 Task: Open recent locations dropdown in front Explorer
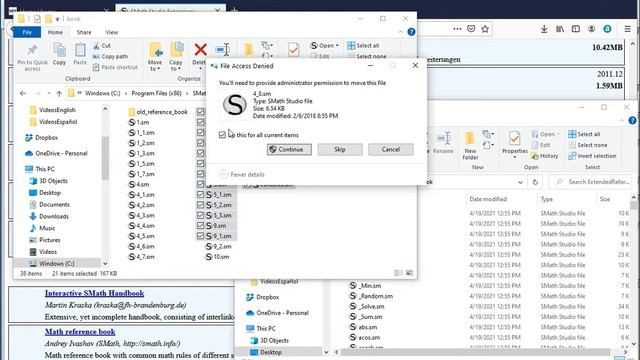[x=49, y=93]
